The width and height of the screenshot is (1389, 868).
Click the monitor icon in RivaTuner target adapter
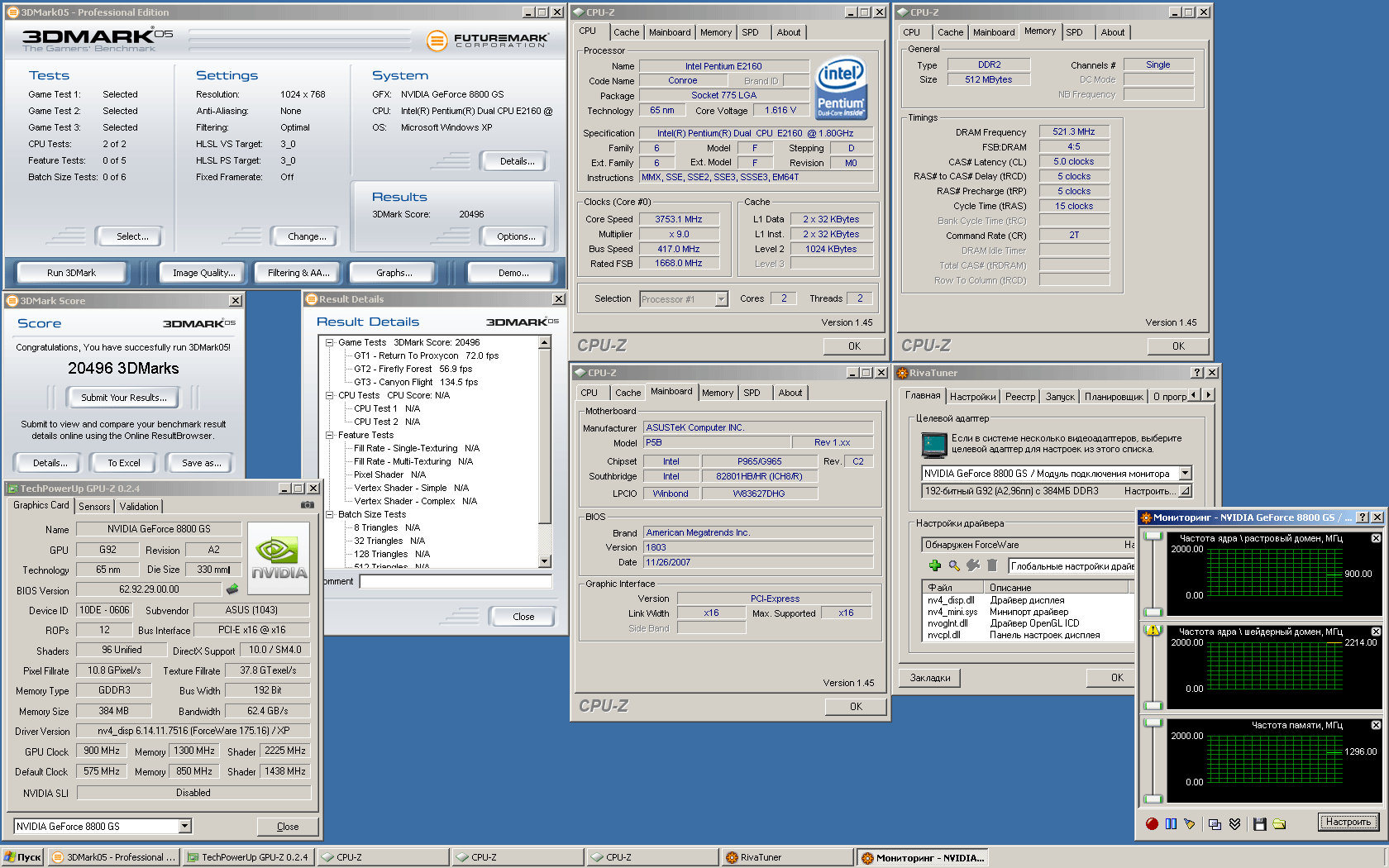click(x=934, y=445)
